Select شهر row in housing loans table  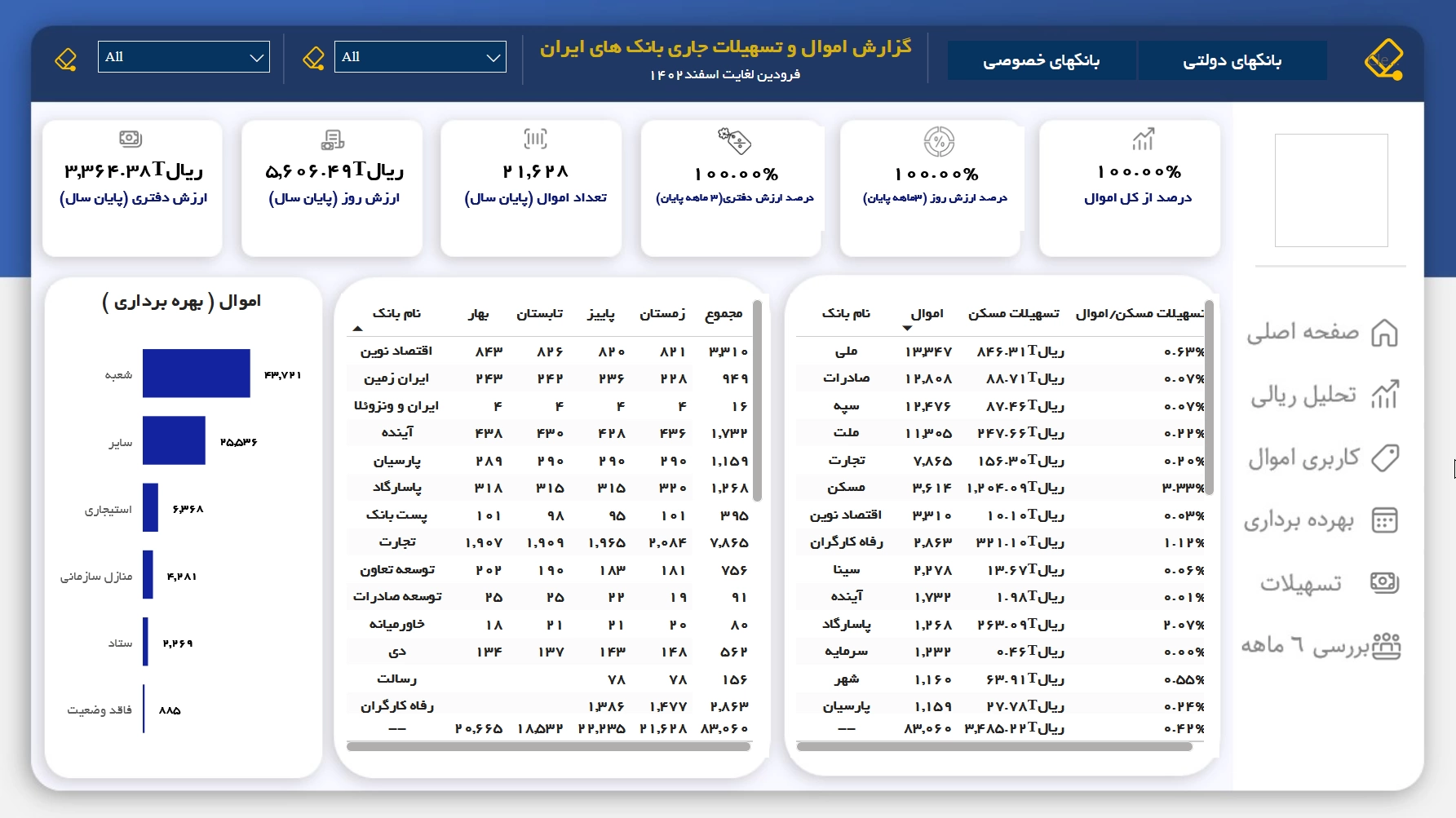tap(1000, 679)
